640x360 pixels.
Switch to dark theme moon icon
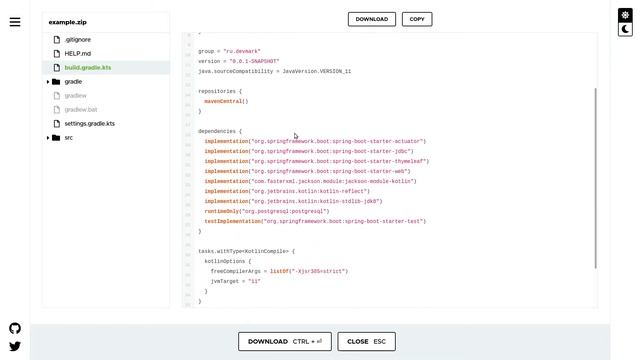pos(625,29)
